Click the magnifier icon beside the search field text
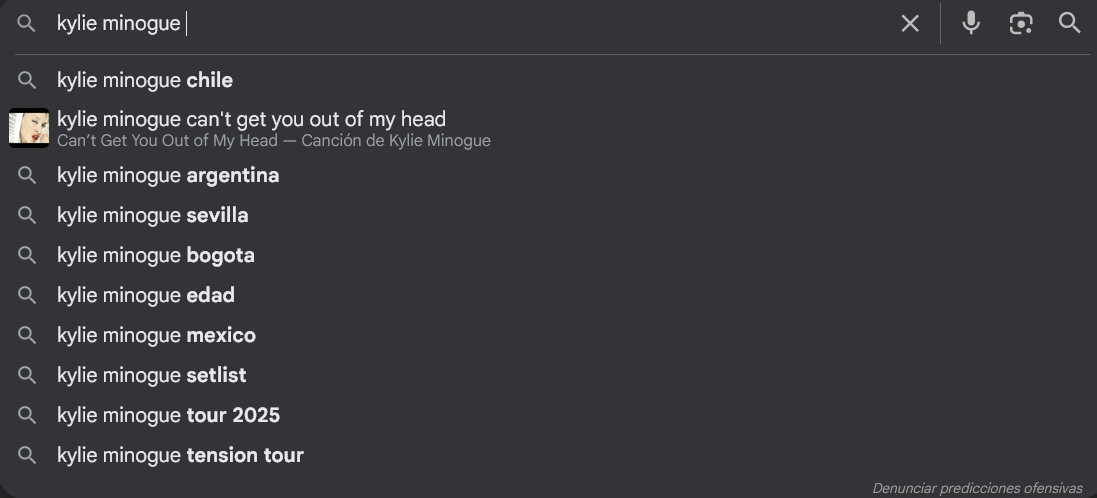Image resolution: width=1097 pixels, height=498 pixels. [27, 23]
